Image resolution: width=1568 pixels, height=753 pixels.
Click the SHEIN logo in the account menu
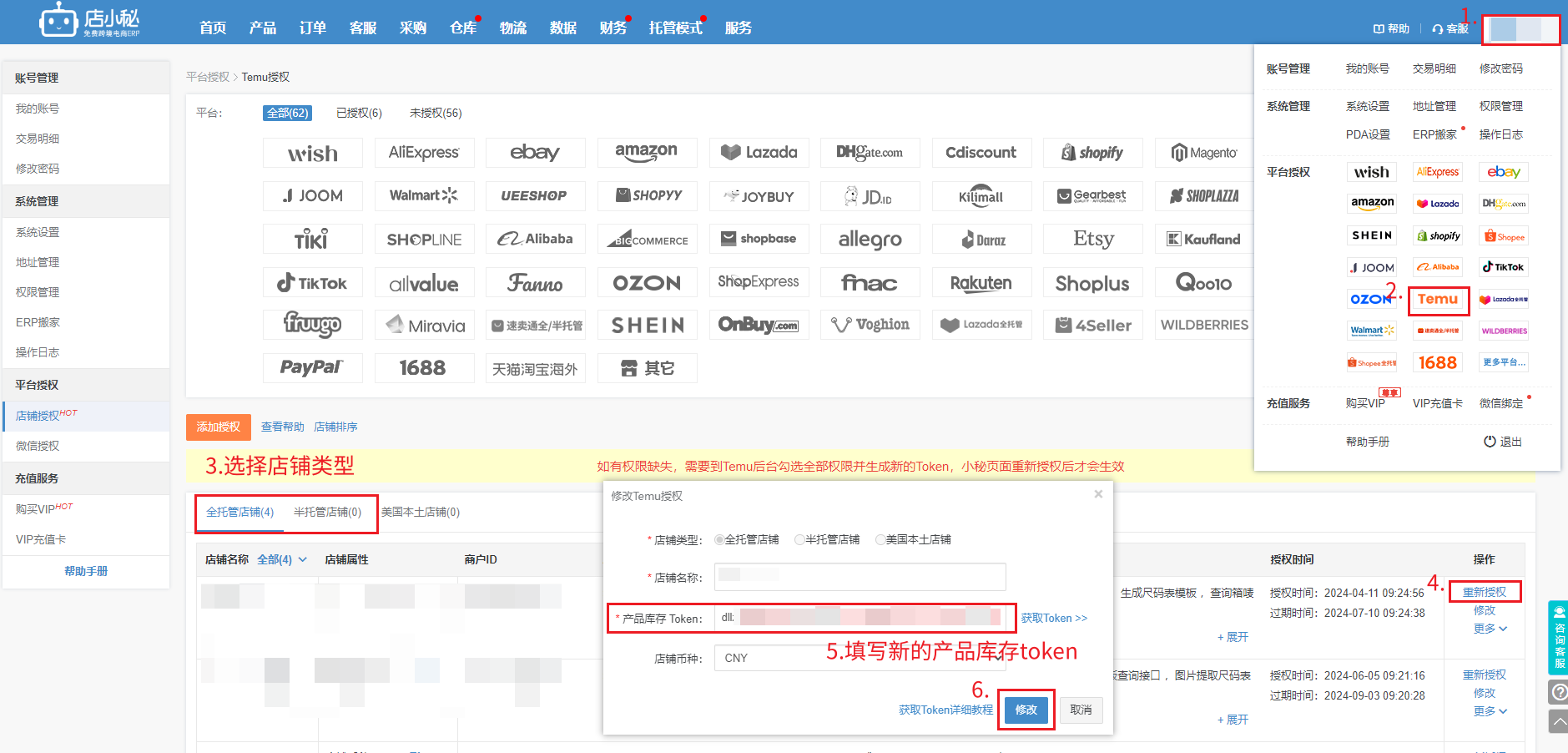point(1372,235)
